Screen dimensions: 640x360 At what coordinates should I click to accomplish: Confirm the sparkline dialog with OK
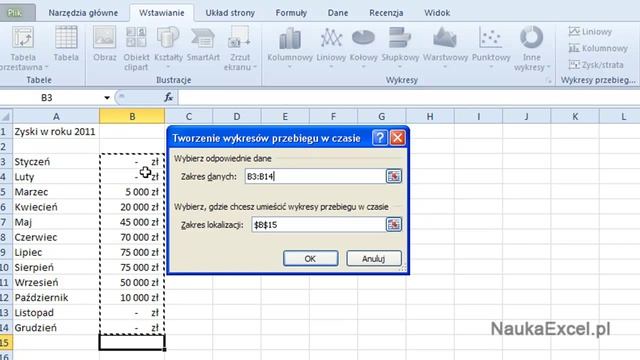click(x=310, y=258)
